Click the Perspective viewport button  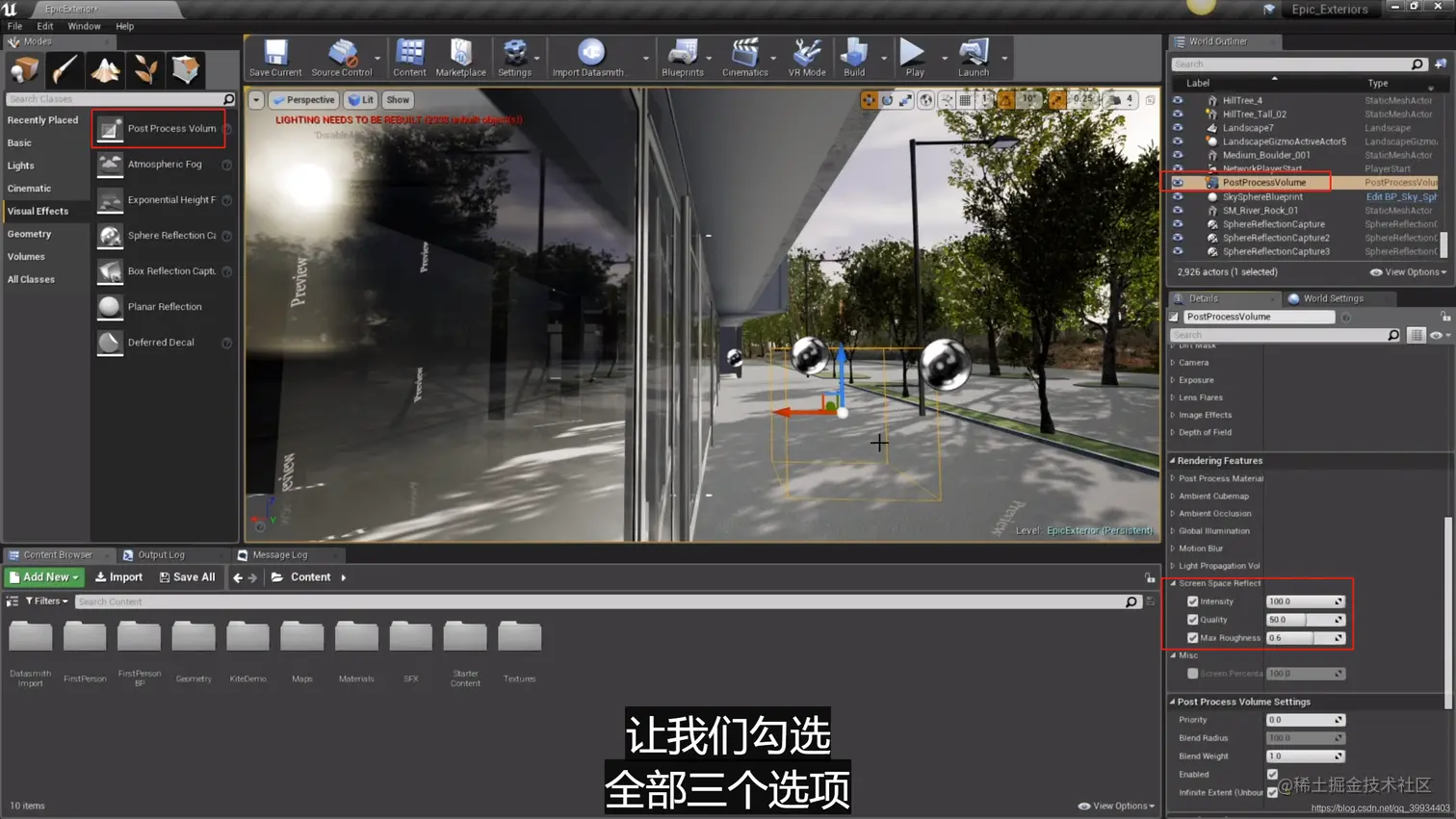point(303,100)
